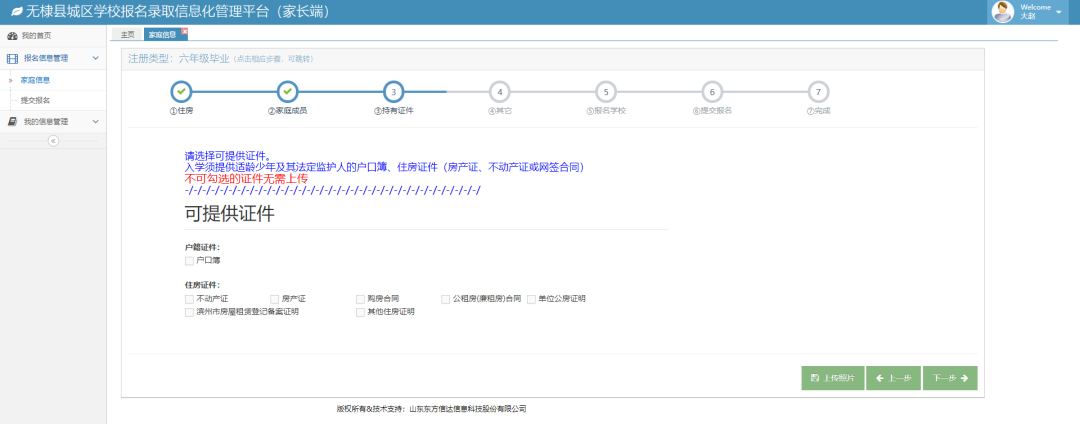Open the Welcome user dropdown arrow
1080x424 pixels.
[1059, 12]
